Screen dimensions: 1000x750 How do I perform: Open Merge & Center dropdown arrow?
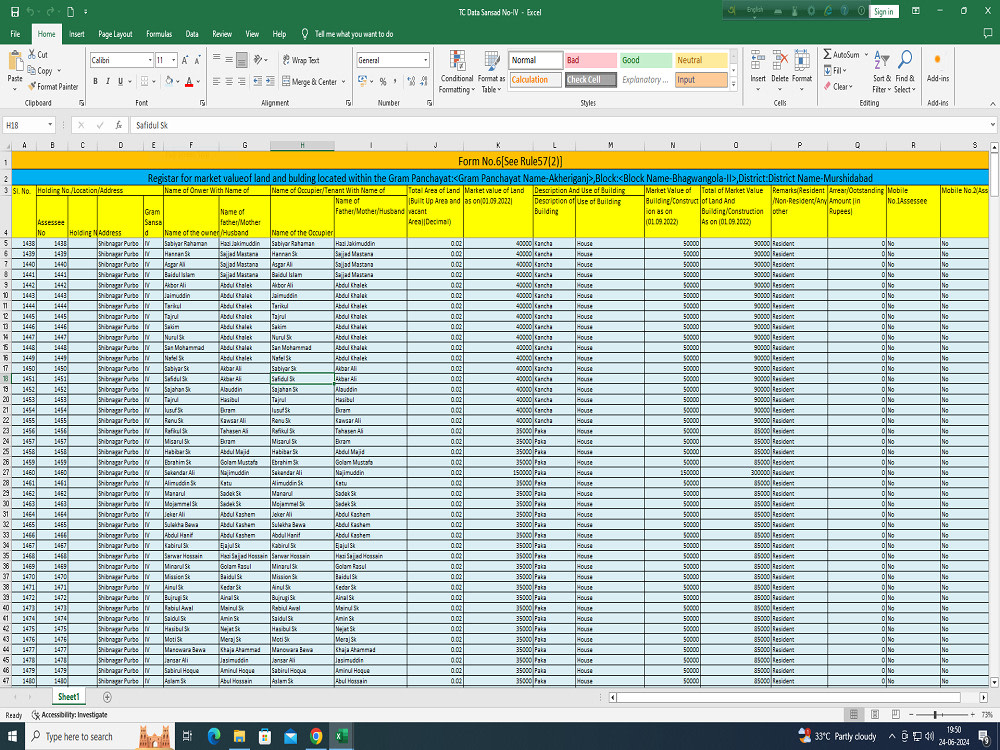[x=343, y=82]
